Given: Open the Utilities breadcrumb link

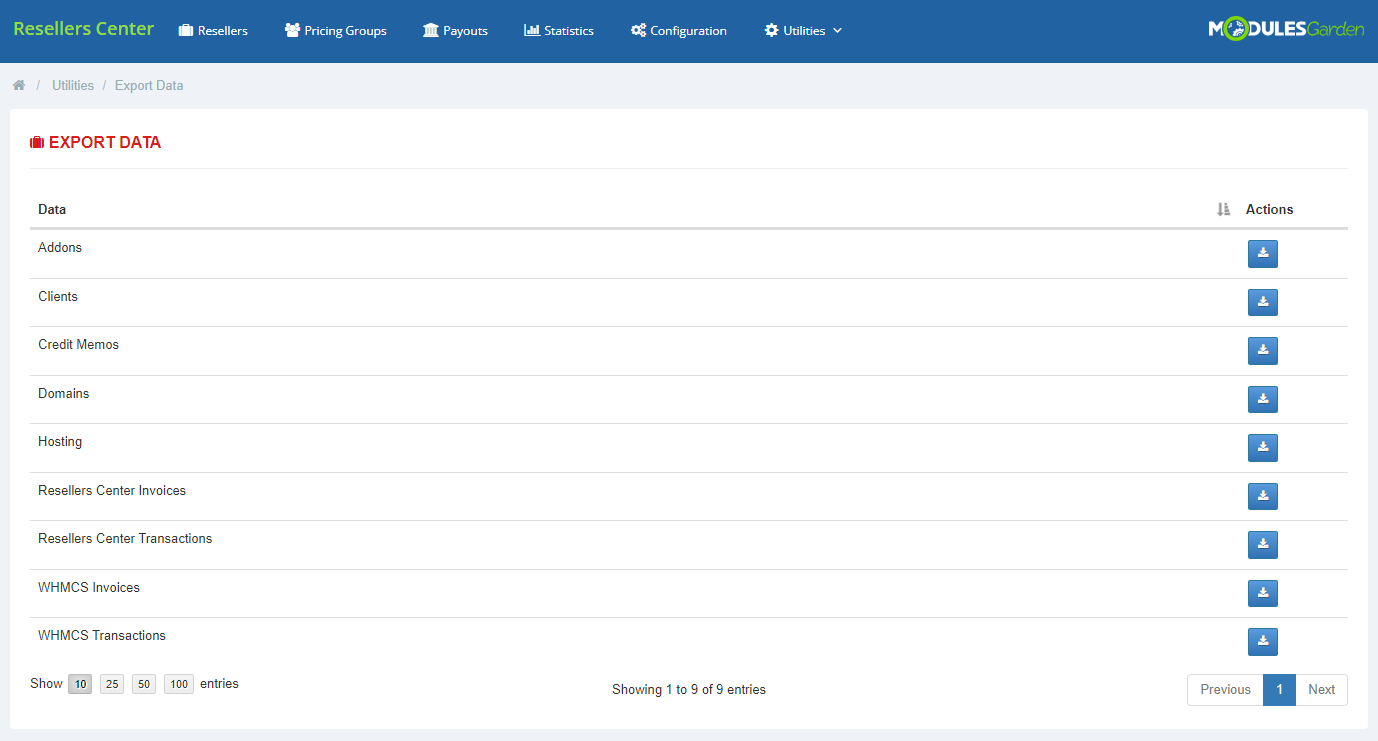Looking at the screenshot, I should 72,85.
